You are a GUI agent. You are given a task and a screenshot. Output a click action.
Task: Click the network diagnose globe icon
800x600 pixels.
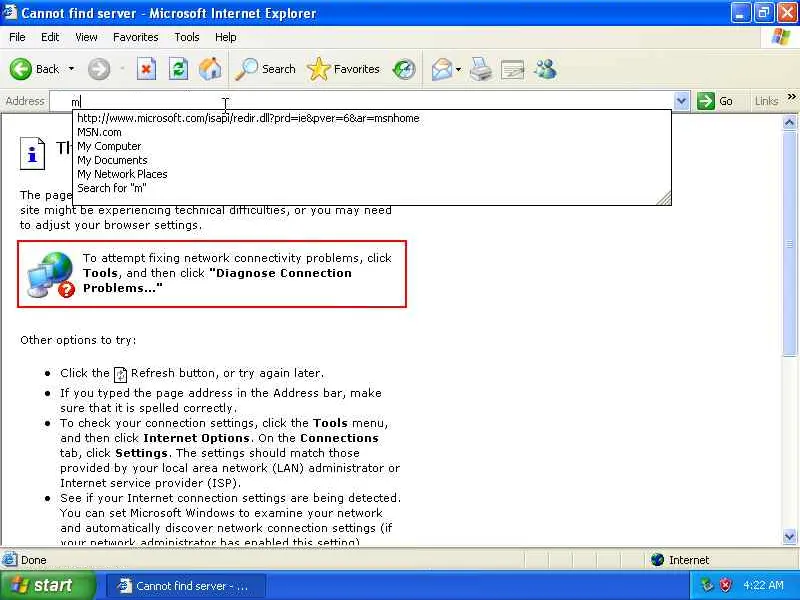pos(51,274)
